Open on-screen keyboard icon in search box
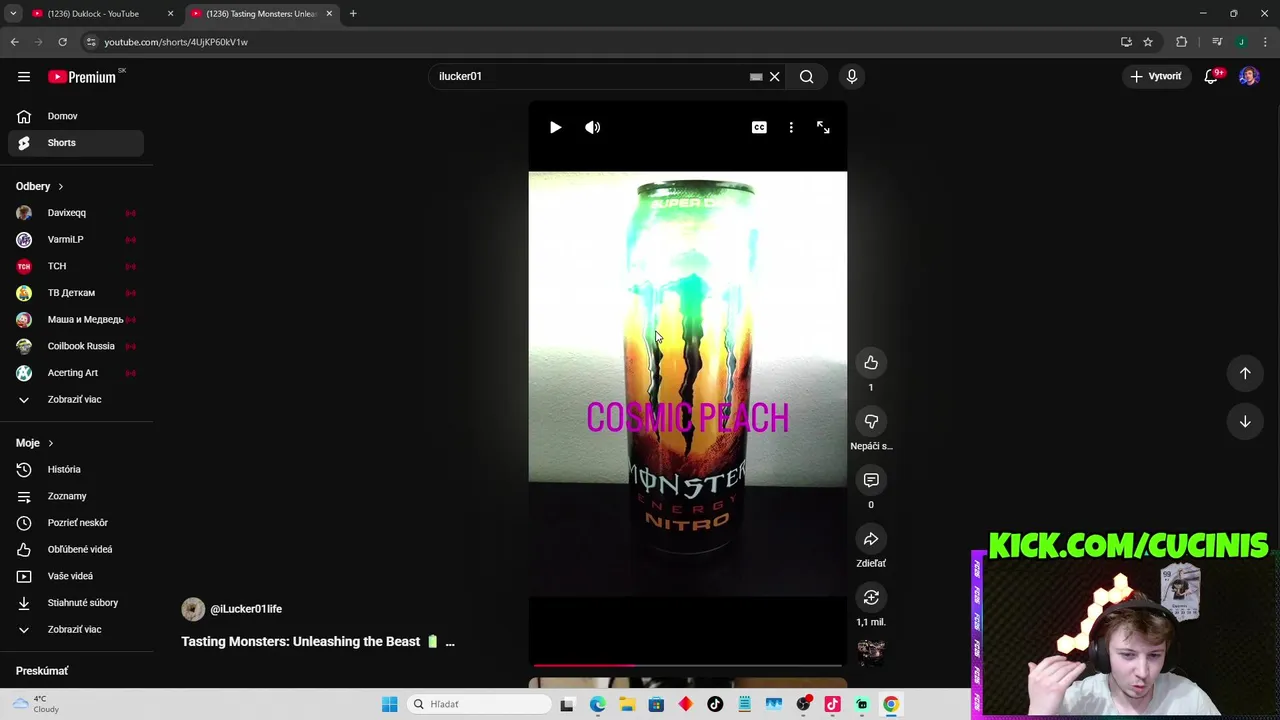Image resolution: width=1280 pixels, height=720 pixels. click(x=756, y=76)
